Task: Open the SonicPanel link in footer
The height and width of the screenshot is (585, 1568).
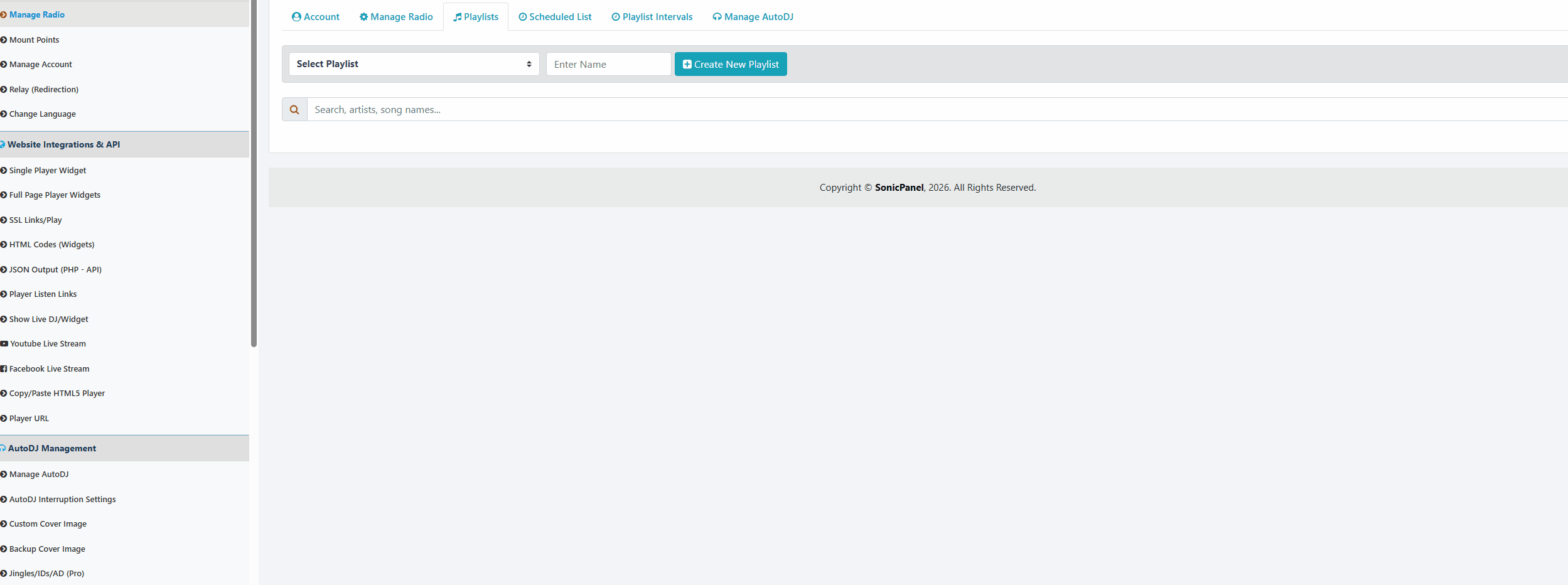Action: [899, 188]
